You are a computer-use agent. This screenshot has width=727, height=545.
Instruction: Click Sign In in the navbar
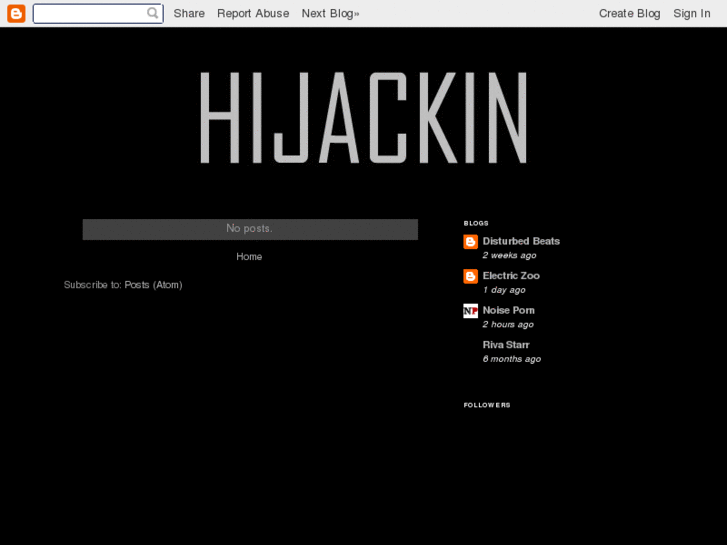tap(692, 13)
